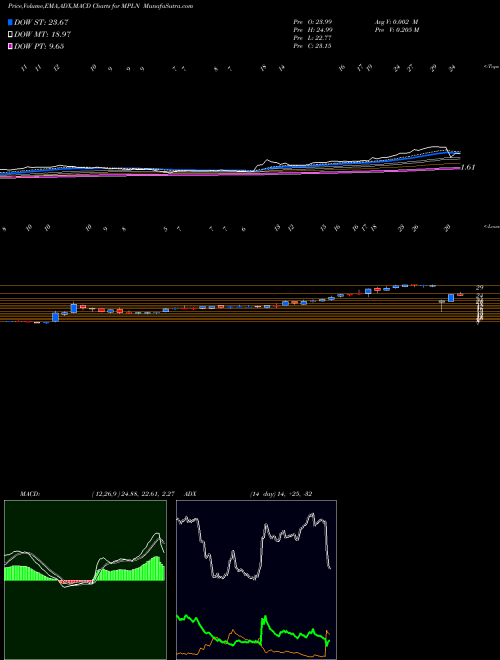The height and width of the screenshot is (660, 500).
Task: Click the blue DOW ST legend swatch
Action: point(10,22)
